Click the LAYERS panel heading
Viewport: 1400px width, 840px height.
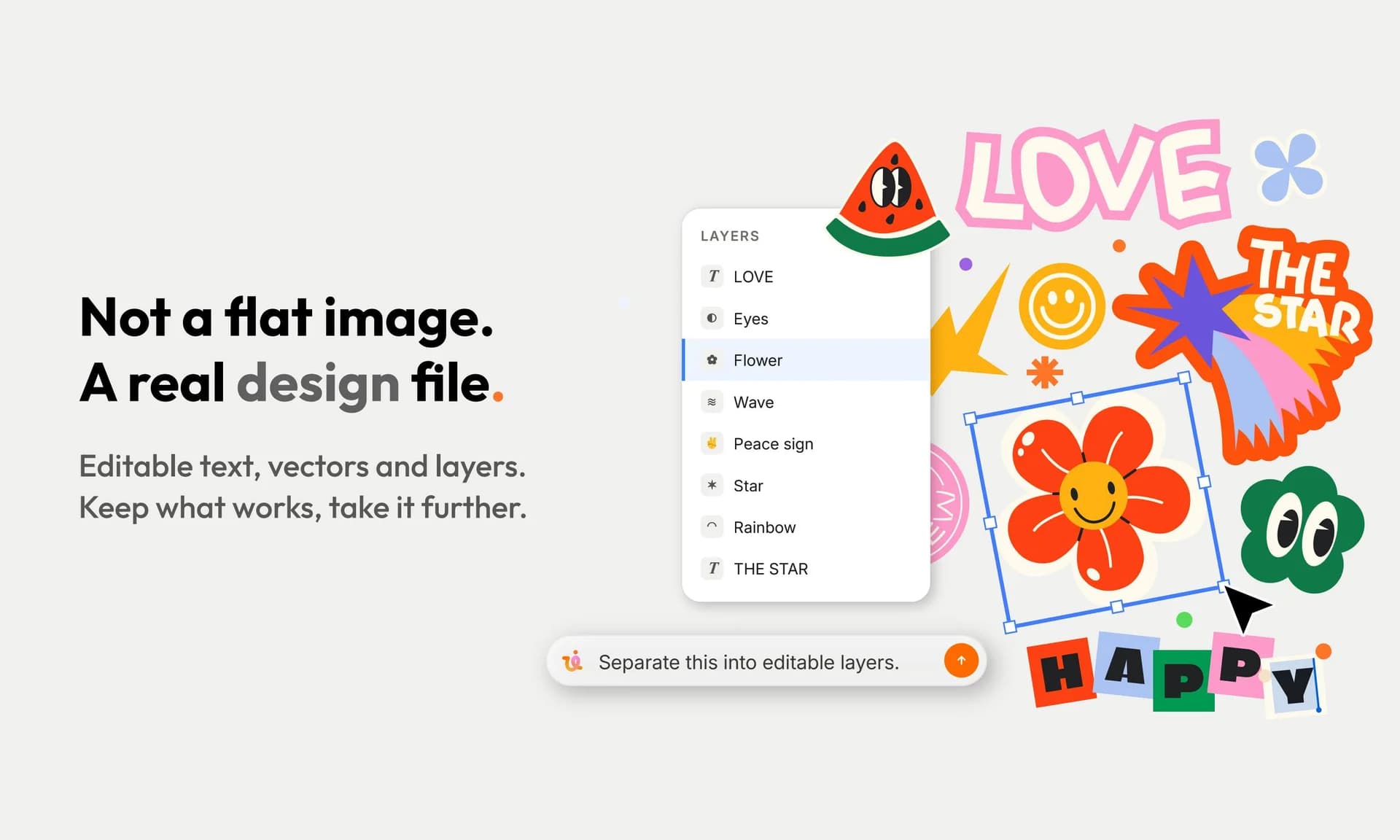point(730,236)
